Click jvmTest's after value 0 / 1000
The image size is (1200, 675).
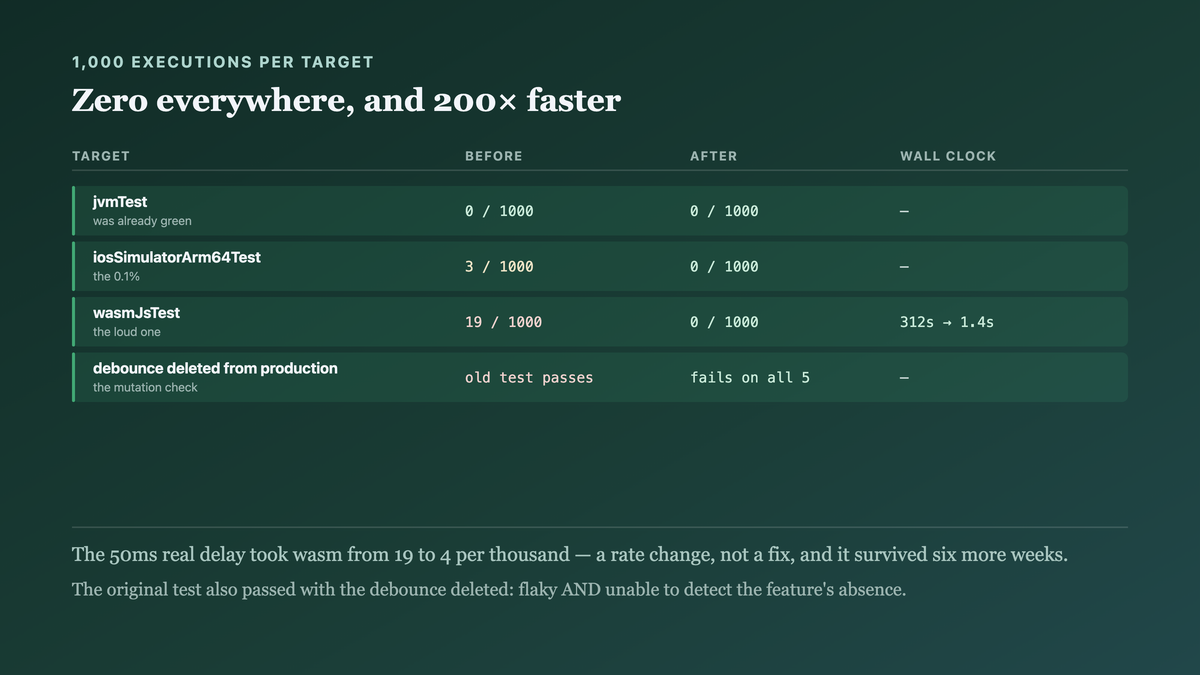click(x=724, y=211)
